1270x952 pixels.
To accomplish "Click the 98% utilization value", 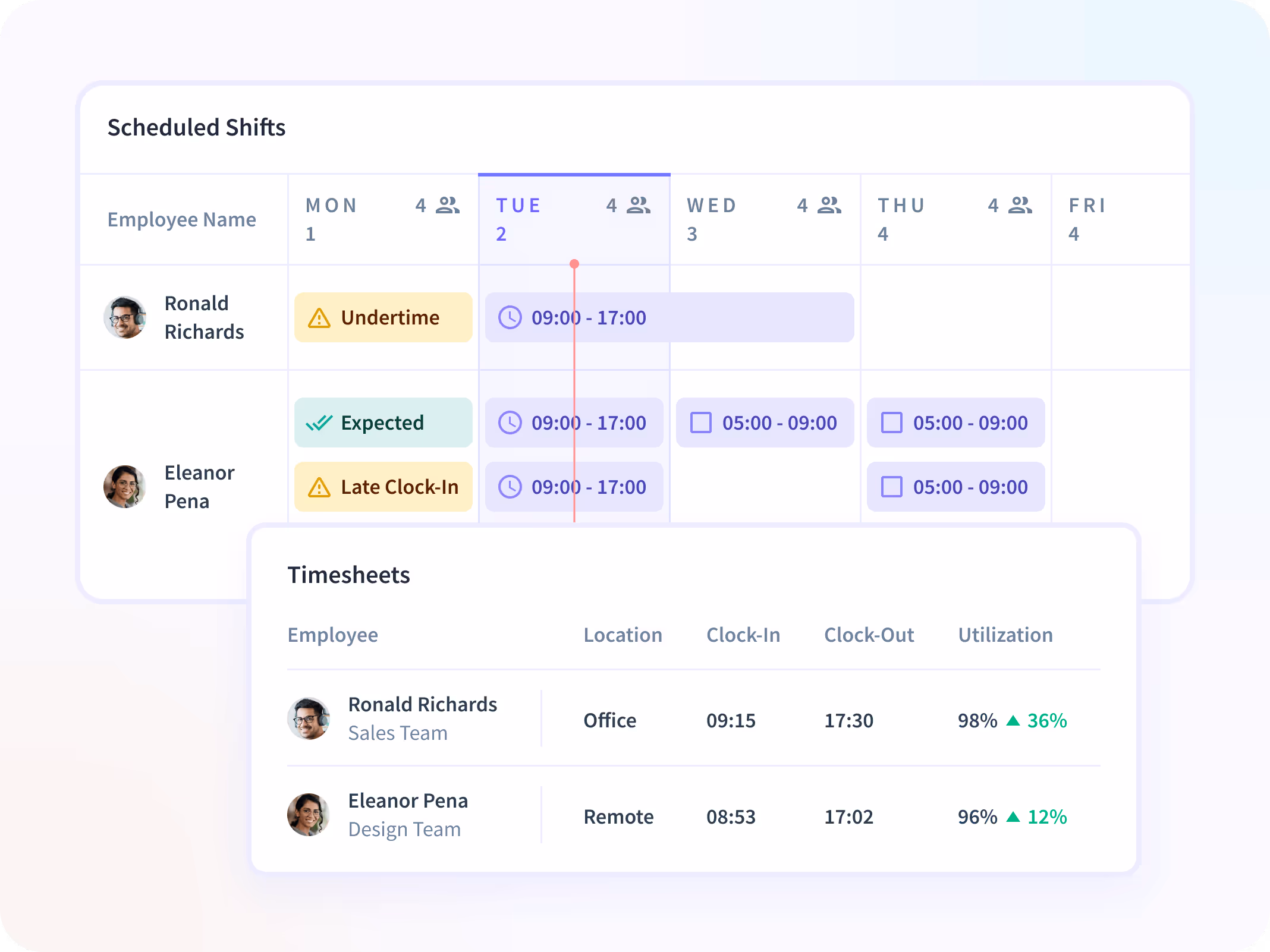I will point(977,720).
